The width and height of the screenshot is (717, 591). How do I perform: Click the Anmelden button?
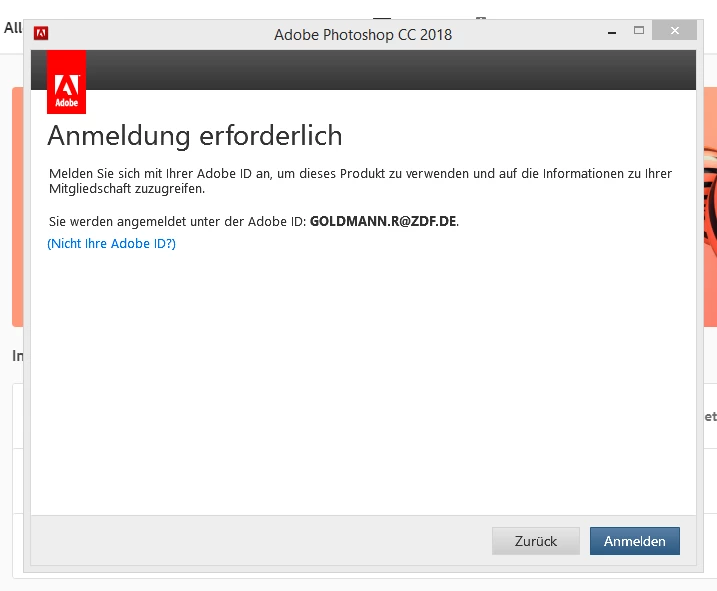(634, 541)
